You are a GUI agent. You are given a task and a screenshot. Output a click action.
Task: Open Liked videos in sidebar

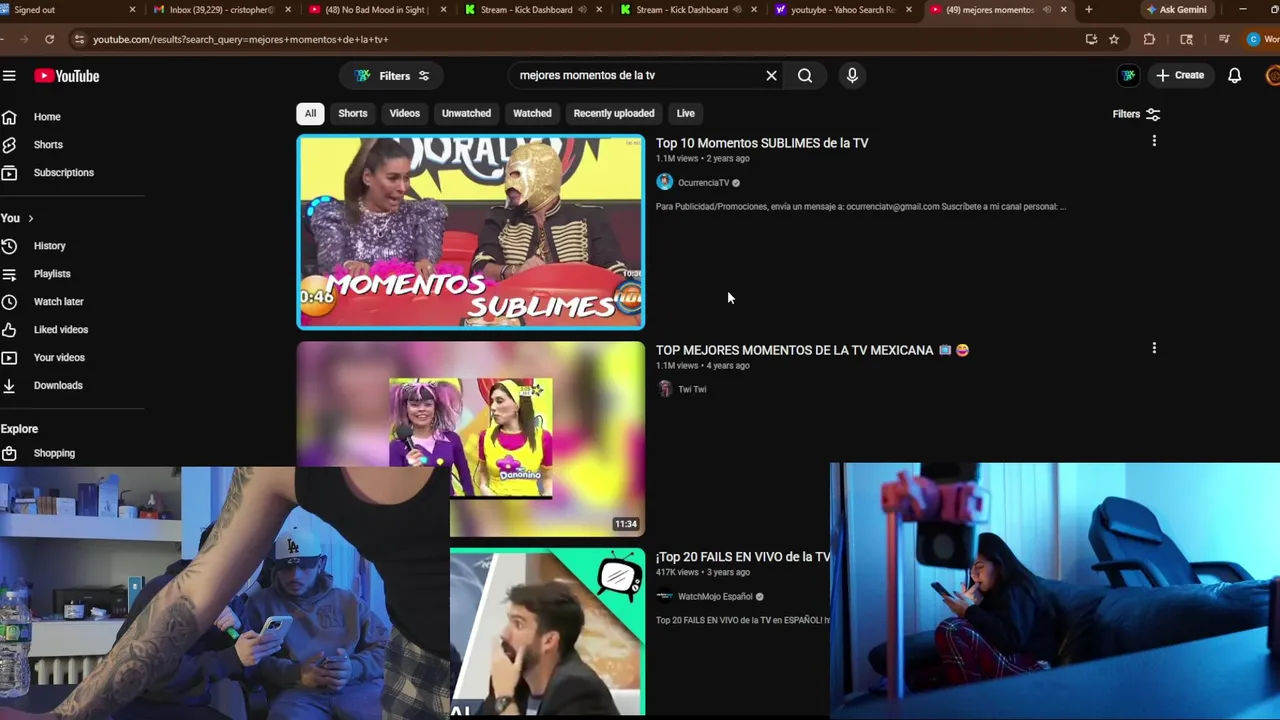click(60, 330)
